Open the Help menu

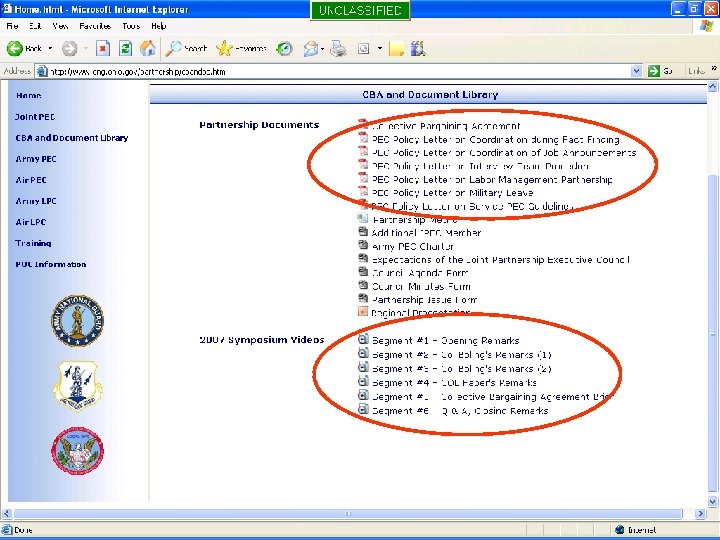click(159, 26)
